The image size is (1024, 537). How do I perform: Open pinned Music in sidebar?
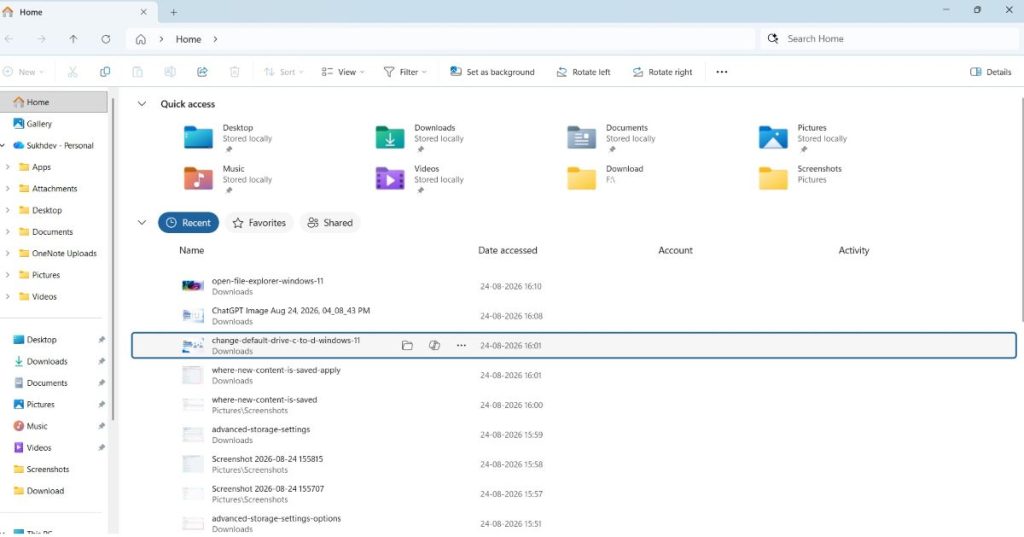[x=31, y=426]
